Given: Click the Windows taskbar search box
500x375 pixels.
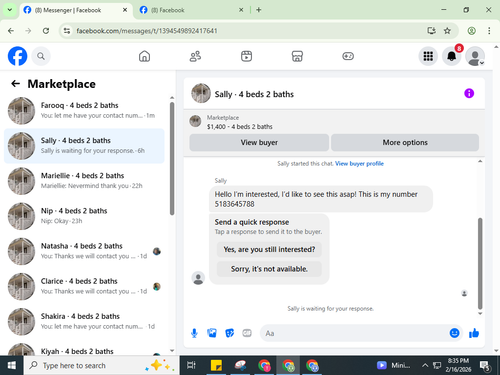Looking at the screenshot, I should (101, 365).
